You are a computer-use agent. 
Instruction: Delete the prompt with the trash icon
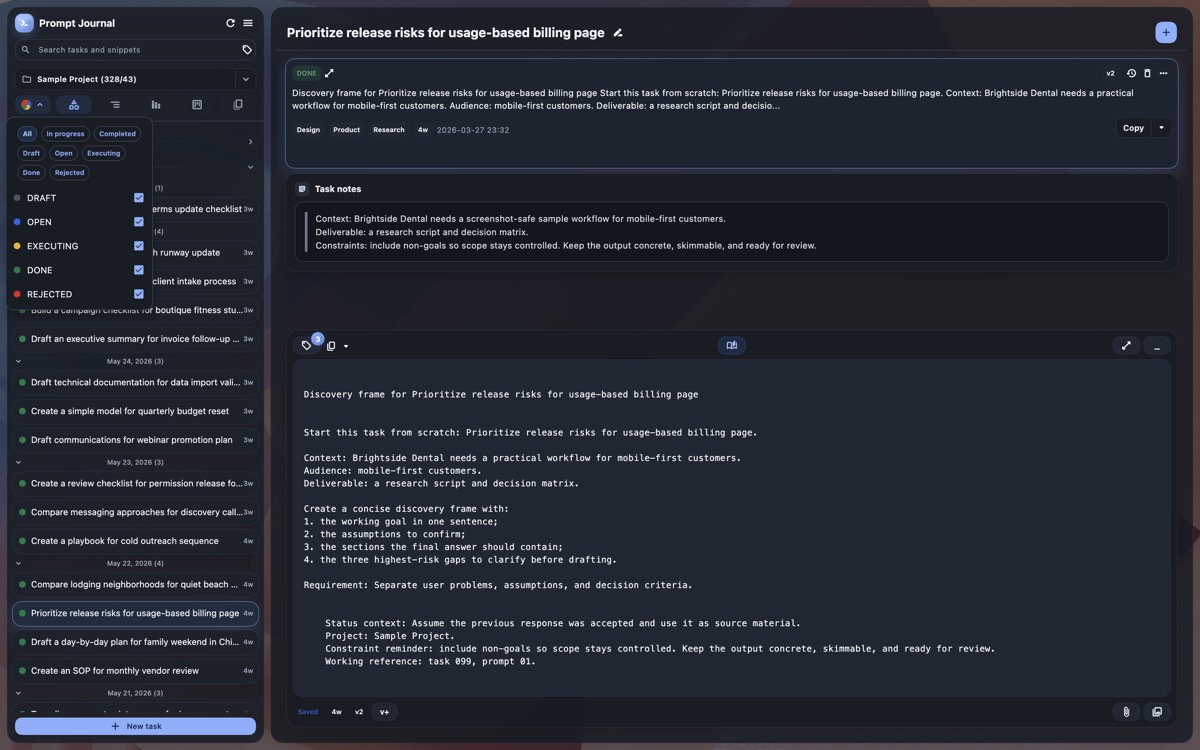coord(1147,73)
